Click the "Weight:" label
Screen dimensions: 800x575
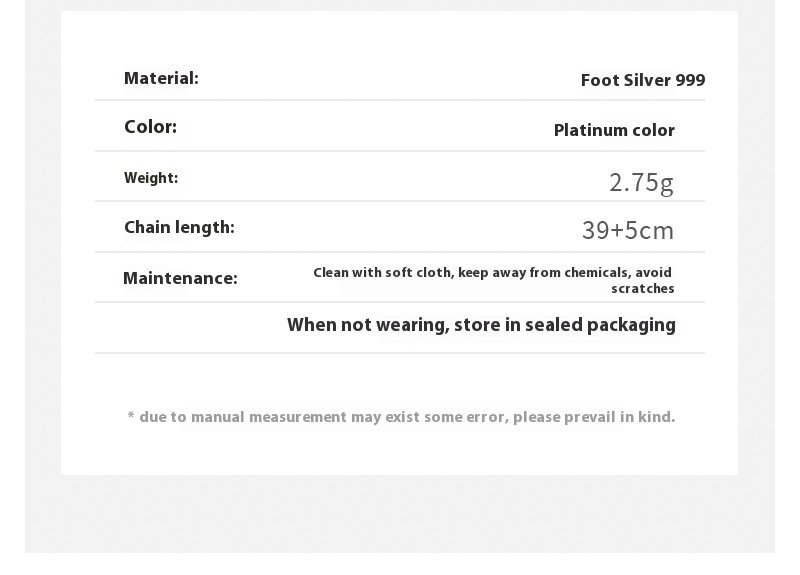pyautogui.click(x=151, y=178)
